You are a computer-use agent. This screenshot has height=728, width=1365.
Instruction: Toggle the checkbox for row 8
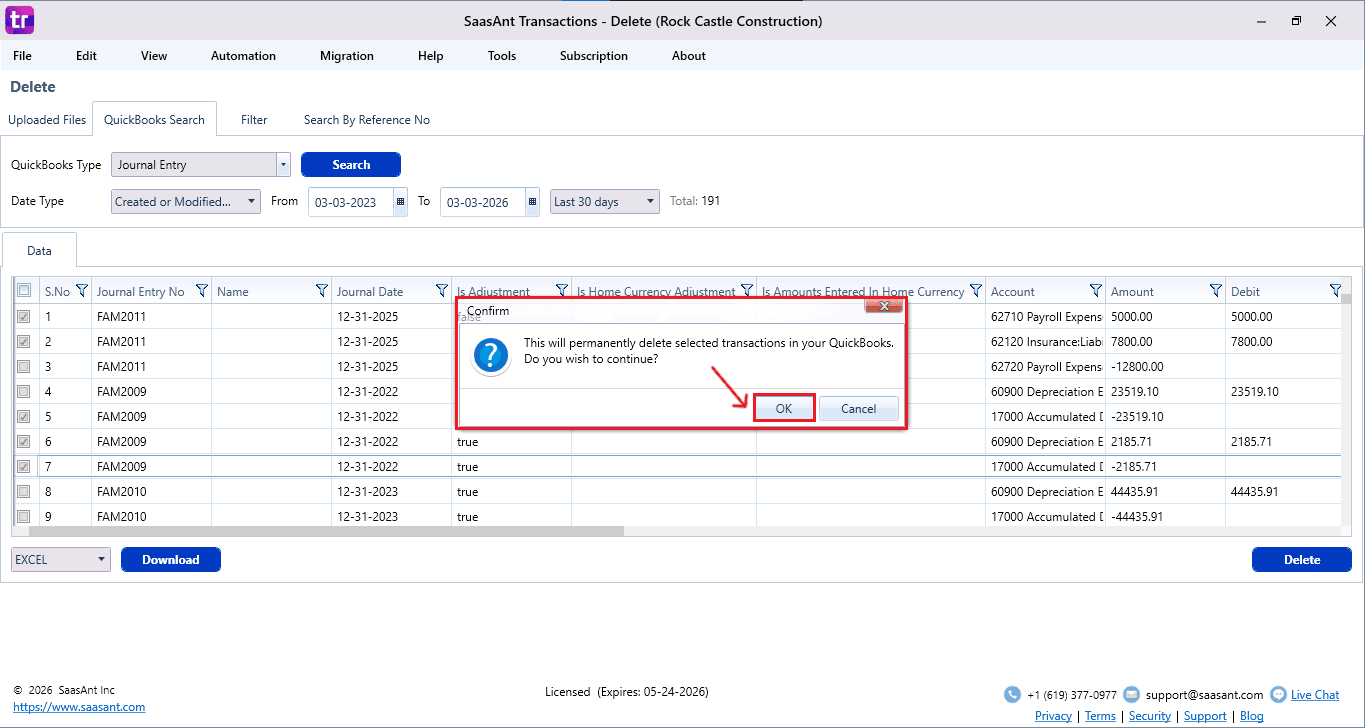(x=24, y=492)
